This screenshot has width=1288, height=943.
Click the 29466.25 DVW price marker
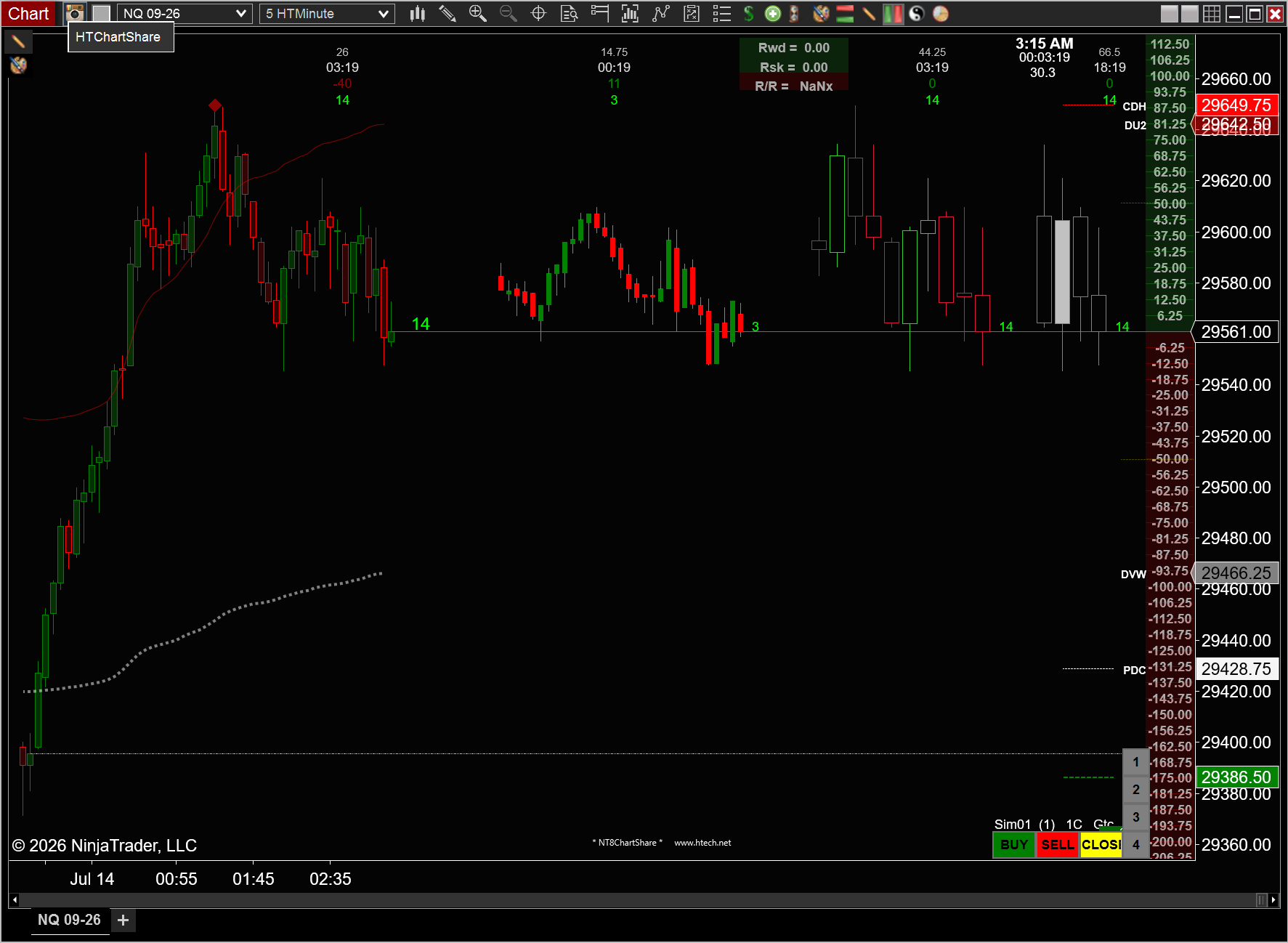pos(1236,573)
